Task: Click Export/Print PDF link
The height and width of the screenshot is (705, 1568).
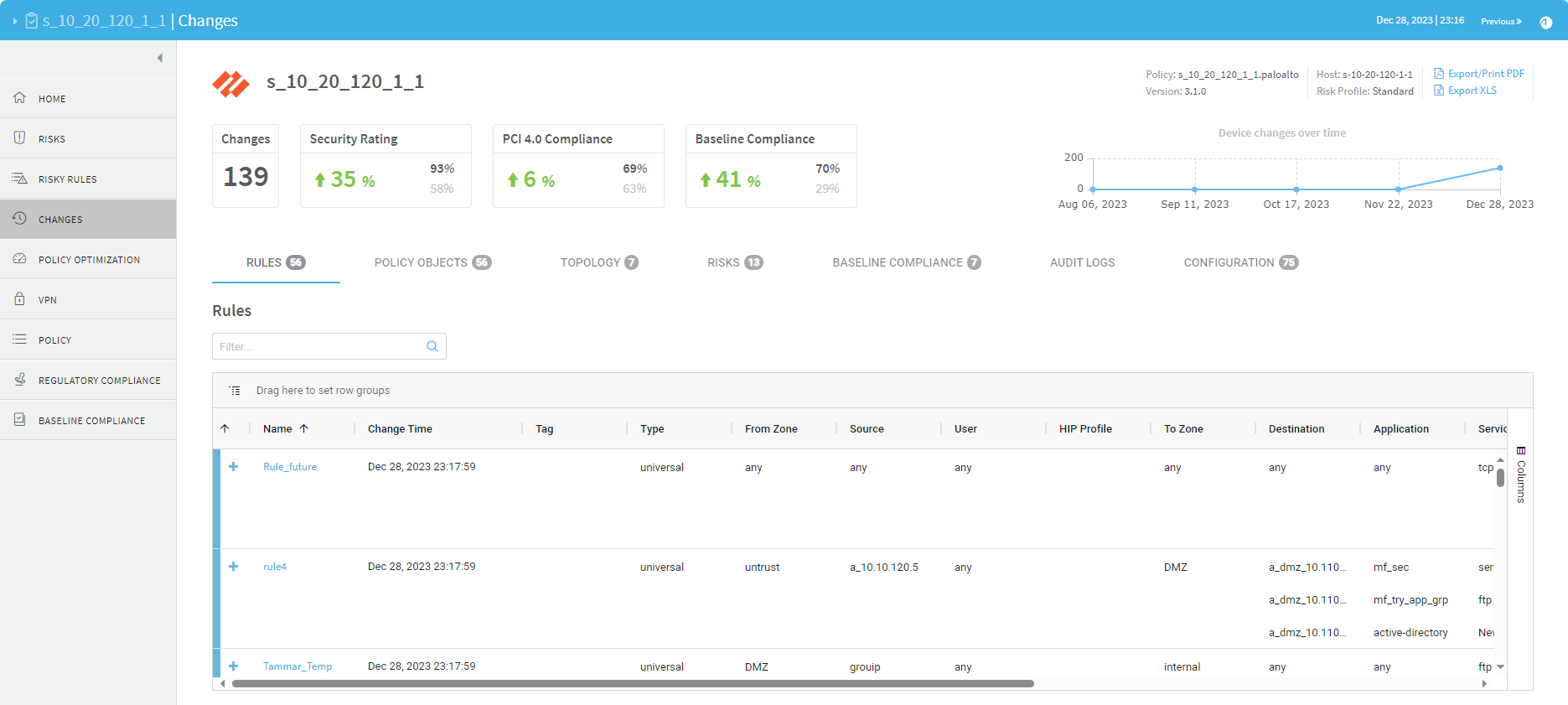Action: [x=1485, y=74]
